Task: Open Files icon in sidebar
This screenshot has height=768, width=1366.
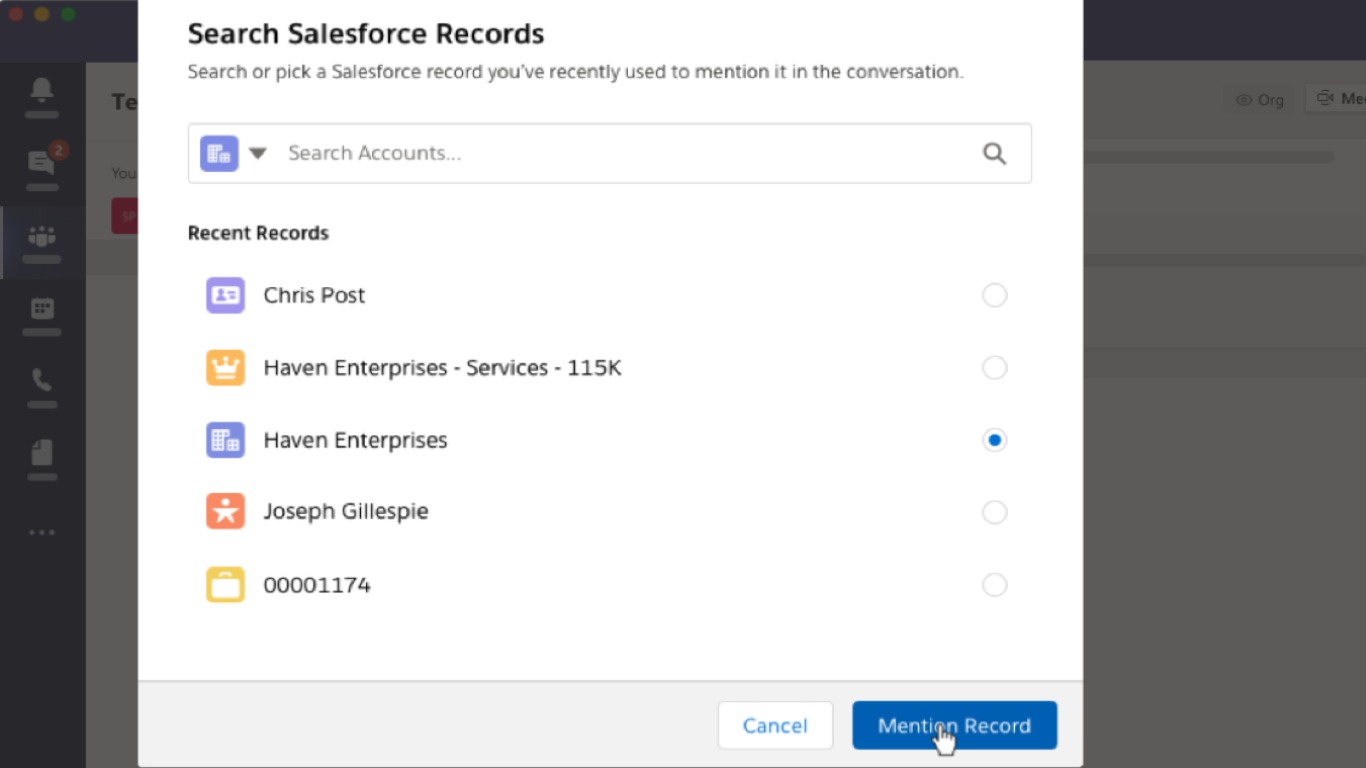Action: [x=42, y=453]
